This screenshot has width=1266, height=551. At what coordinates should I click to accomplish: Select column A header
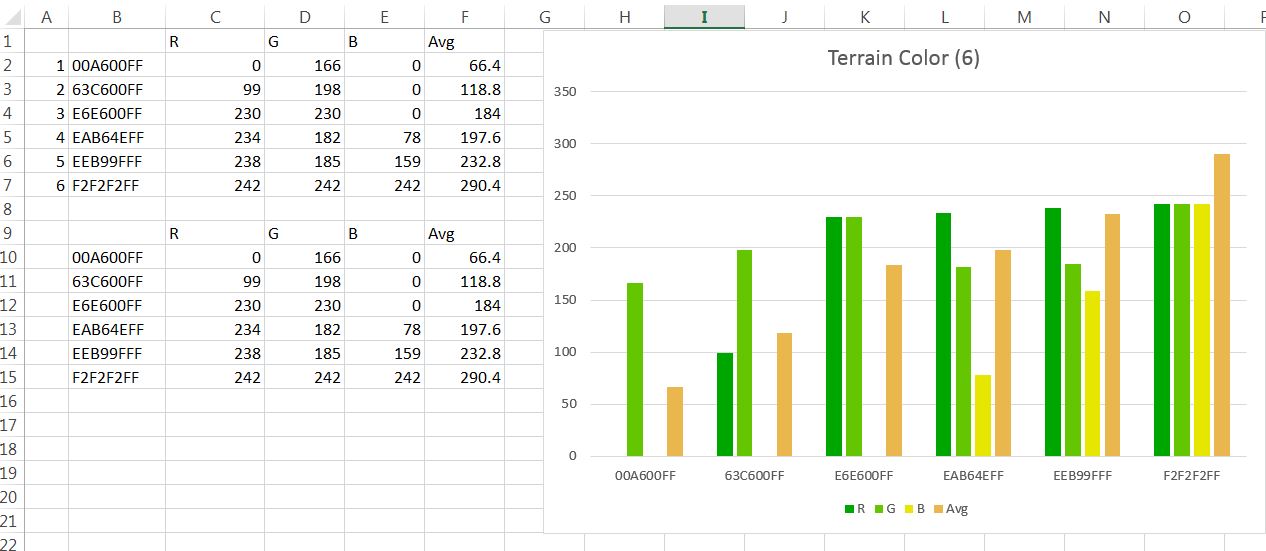[x=46, y=16]
